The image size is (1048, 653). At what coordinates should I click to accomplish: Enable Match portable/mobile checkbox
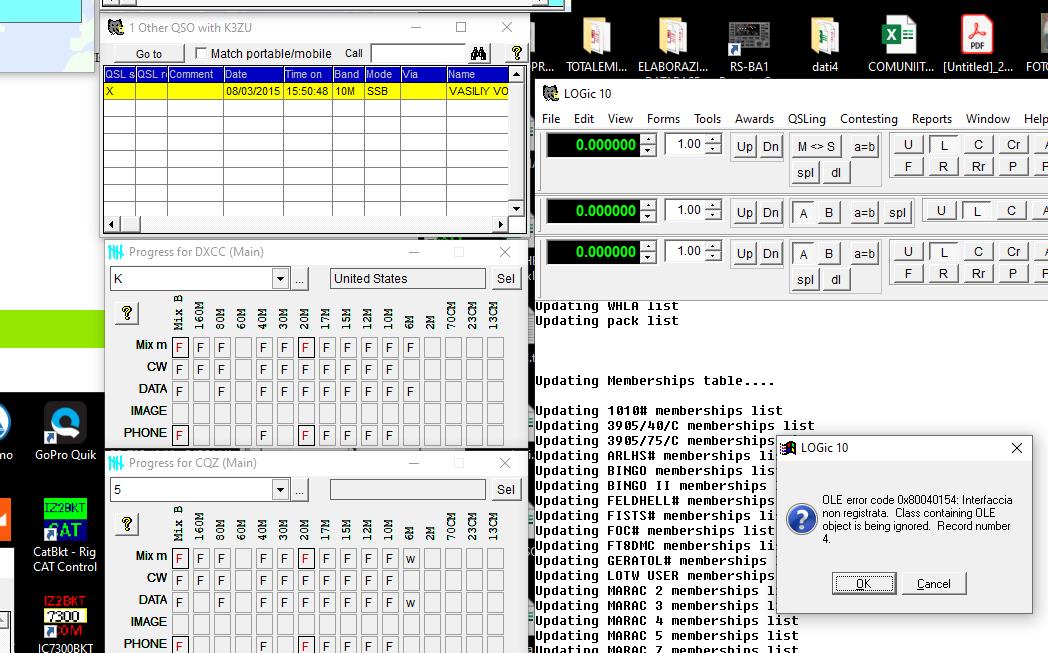tap(201, 53)
